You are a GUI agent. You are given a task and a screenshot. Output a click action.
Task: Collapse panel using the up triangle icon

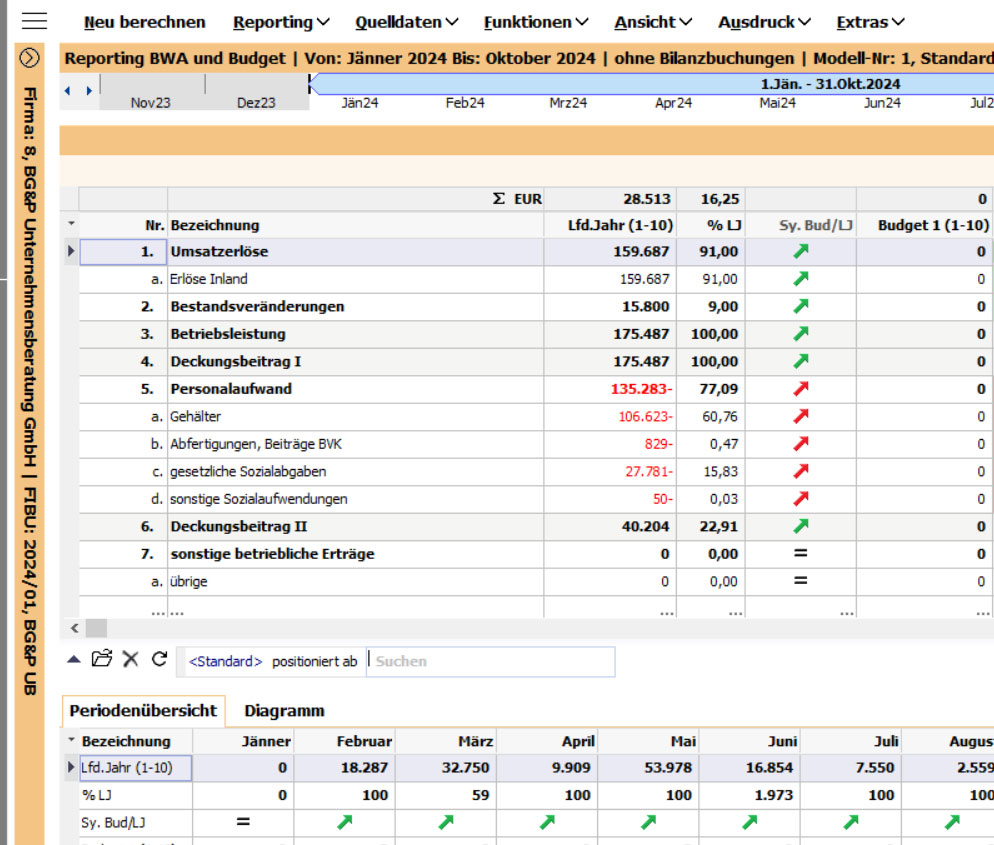74,659
